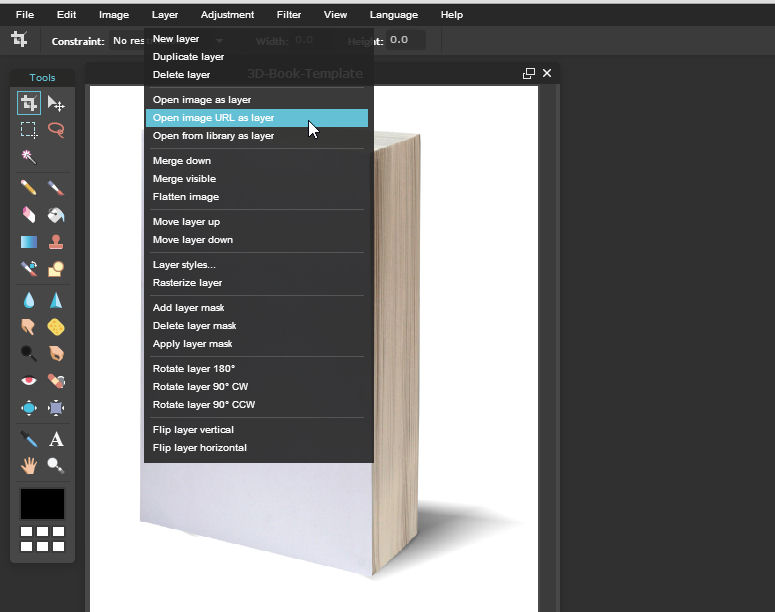This screenshot has height=612, width=775.
Task: Choose Duplicate layer
Action: [x=257, y=56]
